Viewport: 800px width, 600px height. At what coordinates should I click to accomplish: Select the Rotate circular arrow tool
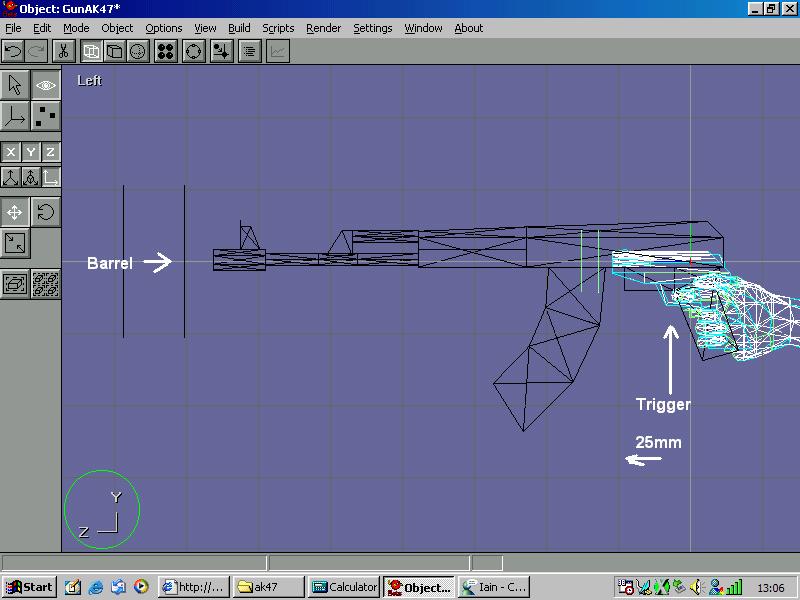(x=46, y=212)
